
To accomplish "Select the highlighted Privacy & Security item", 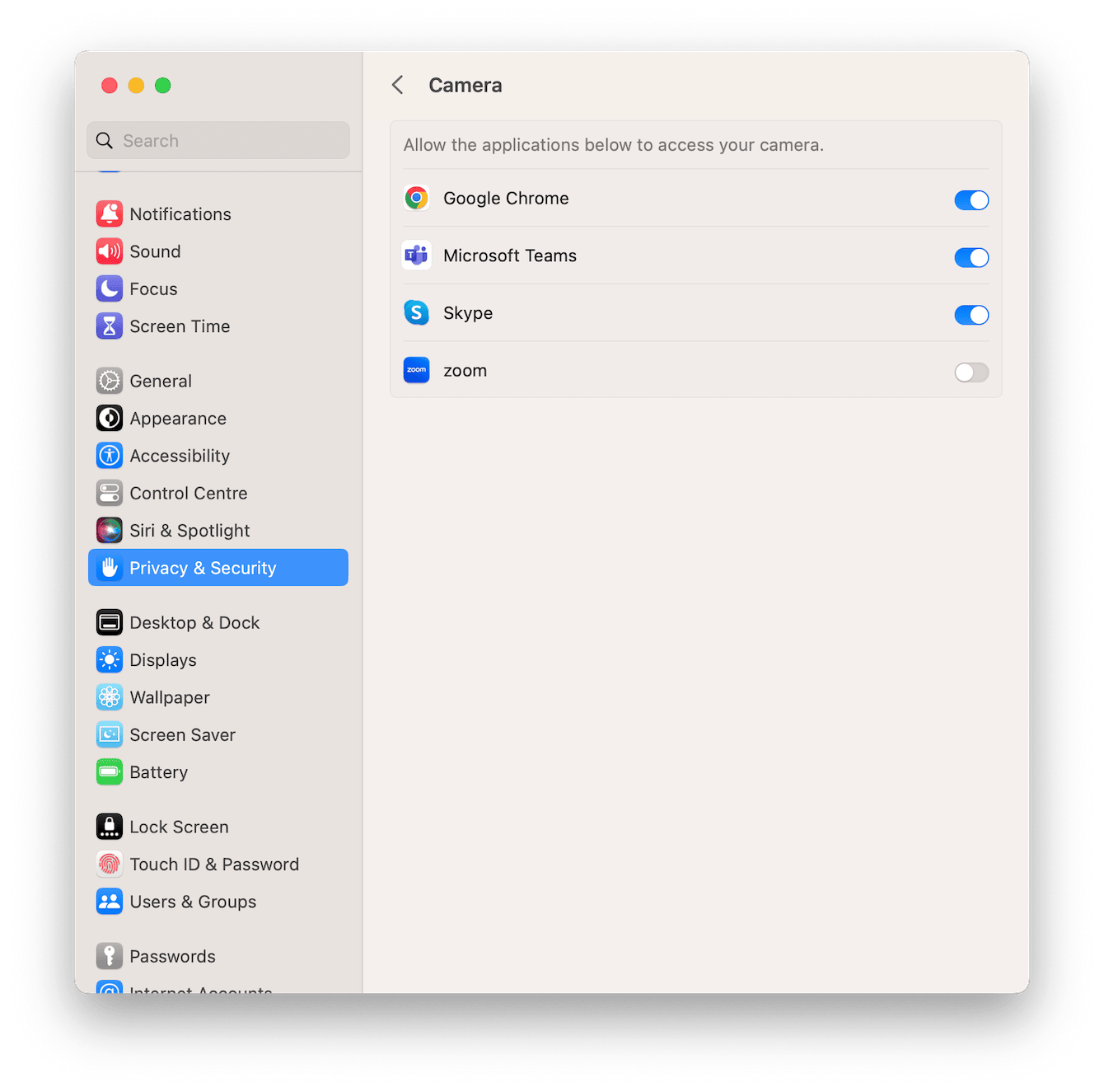I will pyautogui.click(x=203, y=567).
